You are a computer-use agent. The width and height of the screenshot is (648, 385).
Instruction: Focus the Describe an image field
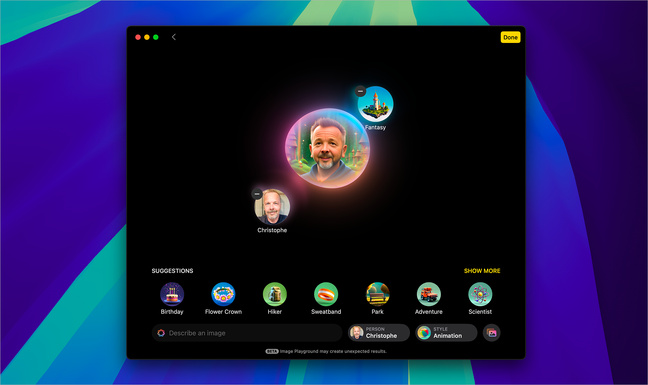(x=247, y=333)
